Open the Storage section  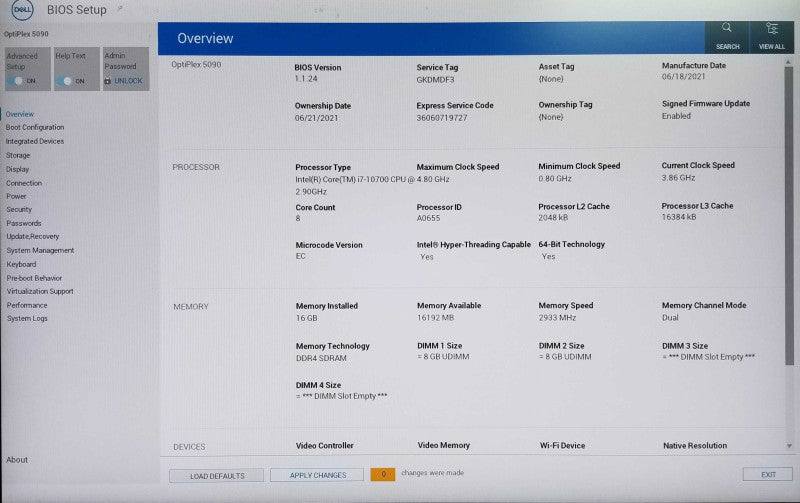click(x=18, y=155)
